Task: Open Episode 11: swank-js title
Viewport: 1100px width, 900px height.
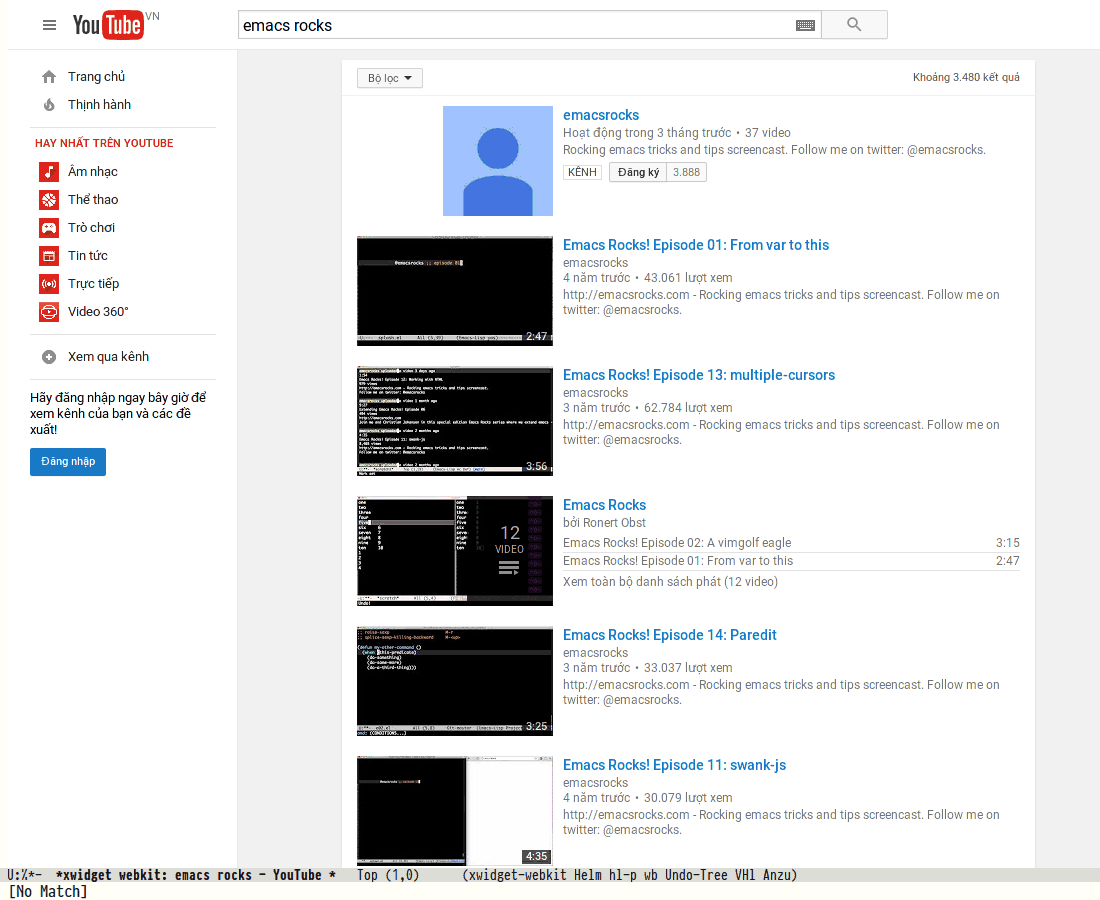Action: (674, 765)
